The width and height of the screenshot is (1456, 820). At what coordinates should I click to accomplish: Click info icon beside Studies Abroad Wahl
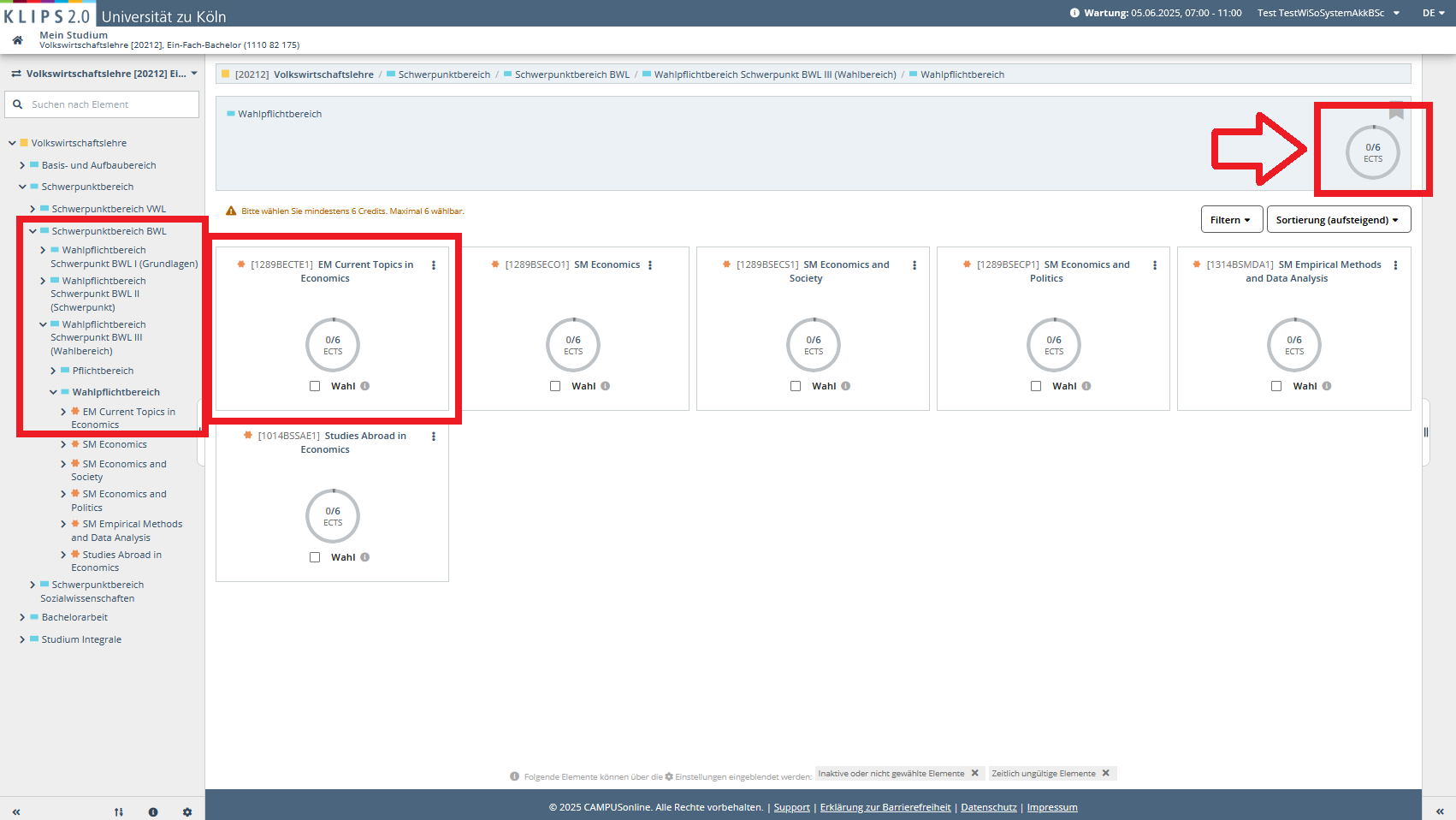pyautogui.click(x=365, y=557)
